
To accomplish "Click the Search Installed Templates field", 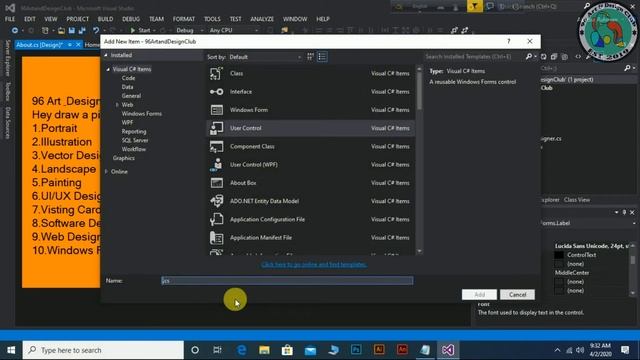I will 473,57.
